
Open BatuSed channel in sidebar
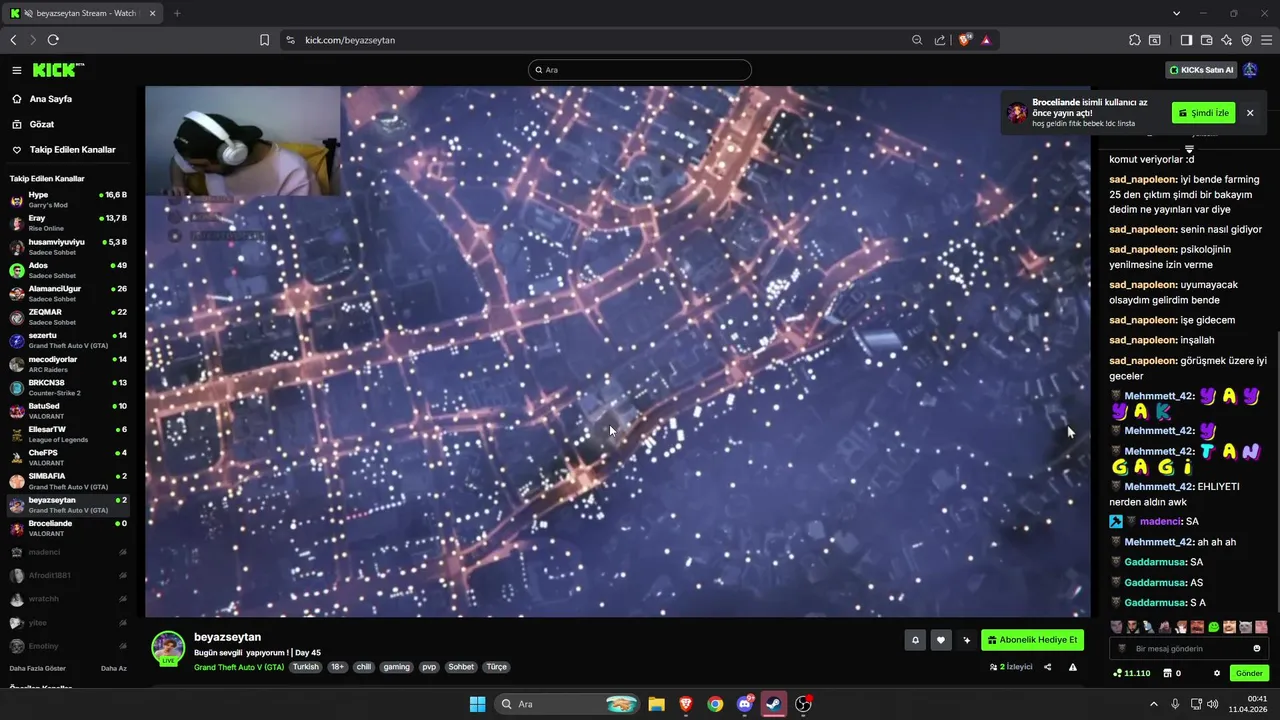pos(68,410)
